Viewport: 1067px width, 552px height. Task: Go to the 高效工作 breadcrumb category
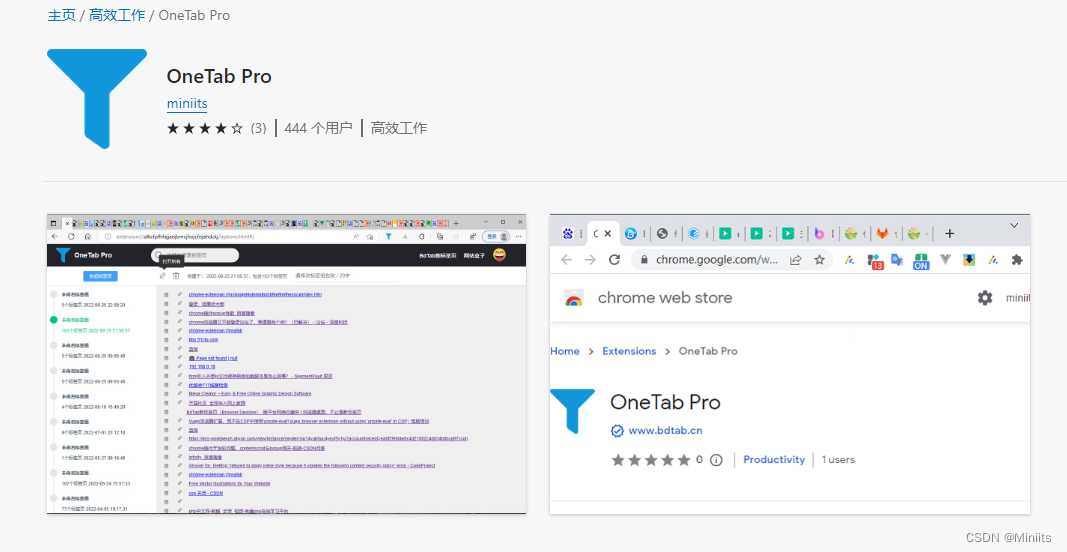(x=117, y=15)
